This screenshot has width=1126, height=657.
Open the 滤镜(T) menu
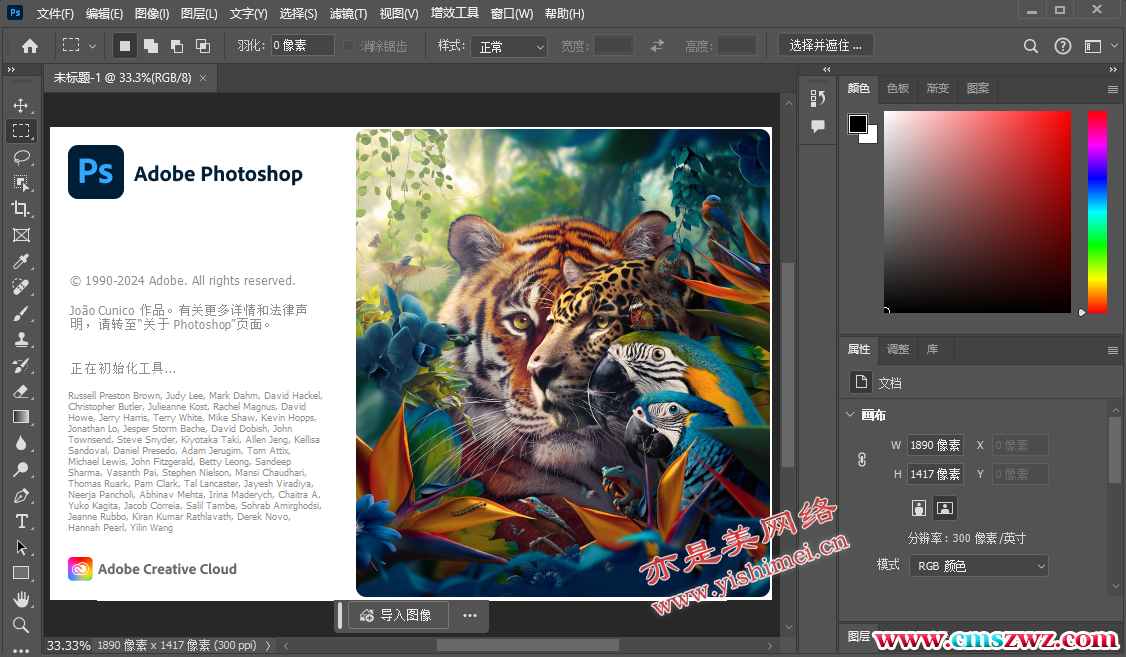348,14
